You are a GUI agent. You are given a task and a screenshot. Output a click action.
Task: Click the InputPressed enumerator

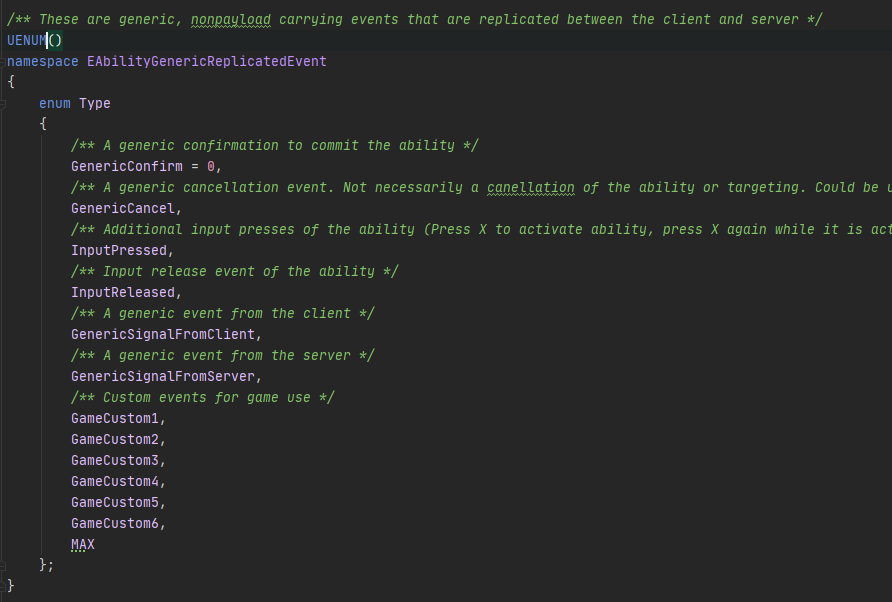[119, 250]
